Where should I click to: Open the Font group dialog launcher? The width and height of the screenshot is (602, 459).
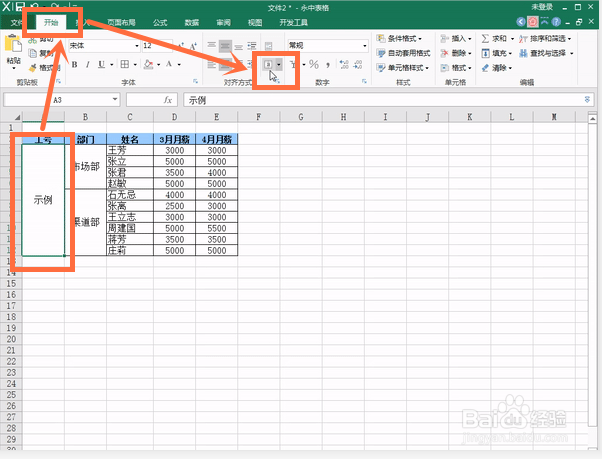pos(195,81)
